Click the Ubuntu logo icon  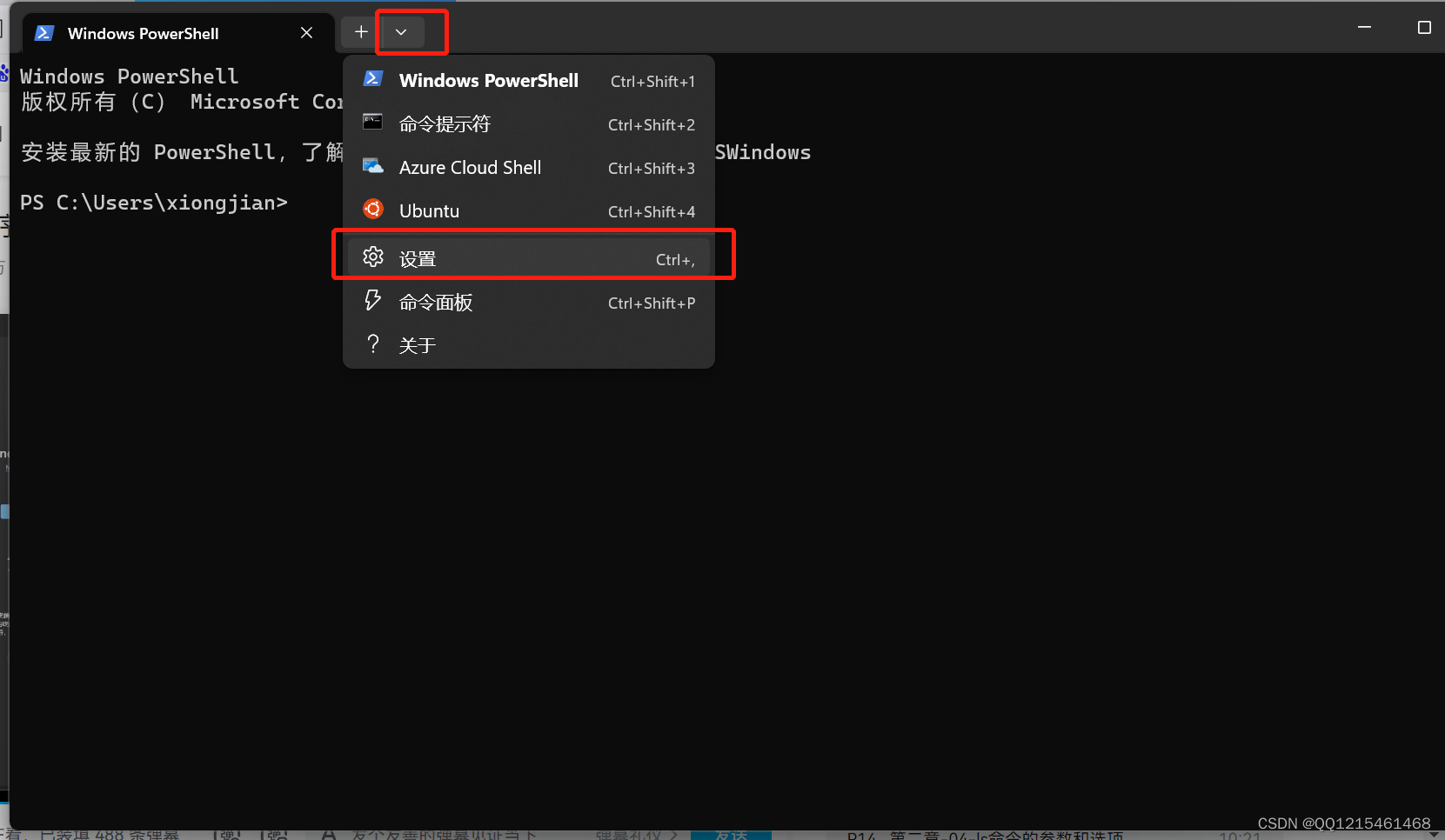(x=373, y=210)
